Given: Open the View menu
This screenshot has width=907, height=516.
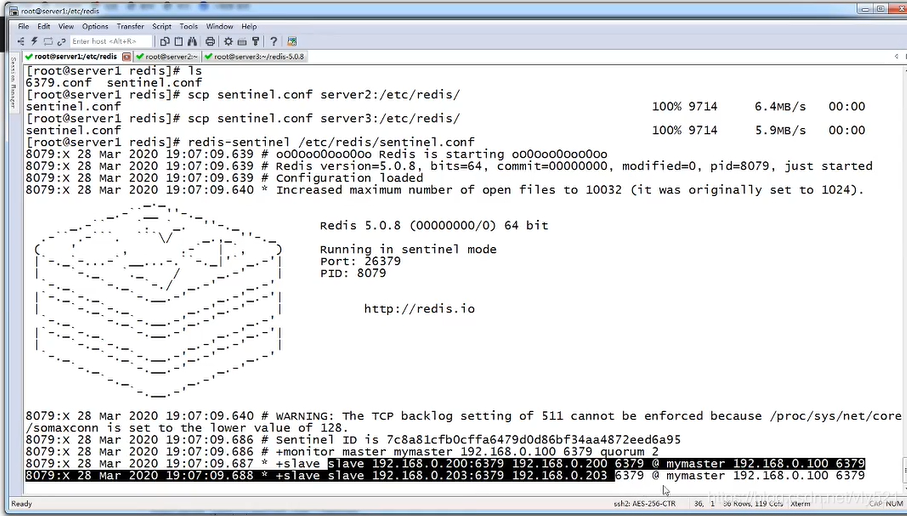Looking at the screenshot, I should coord(66,27).
